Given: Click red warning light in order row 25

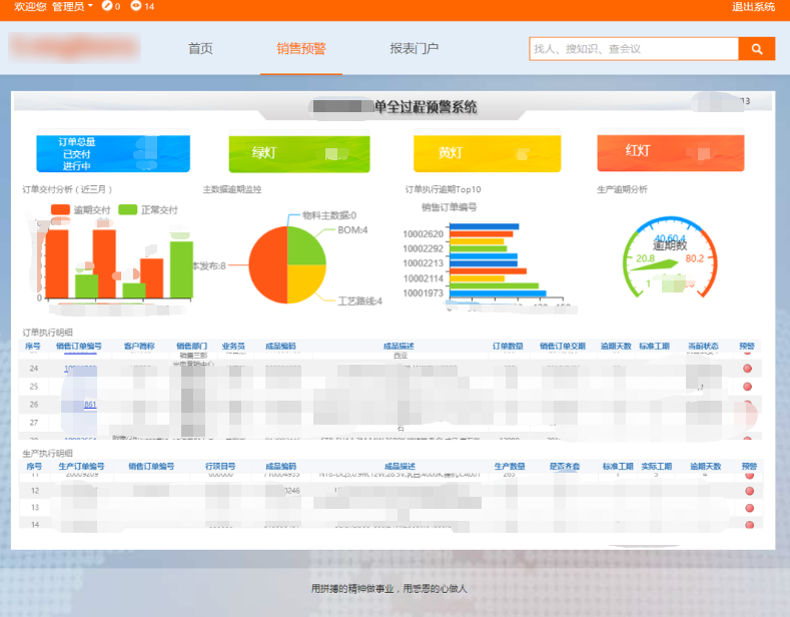Looking at the screenshot, I should pos(748,386).
